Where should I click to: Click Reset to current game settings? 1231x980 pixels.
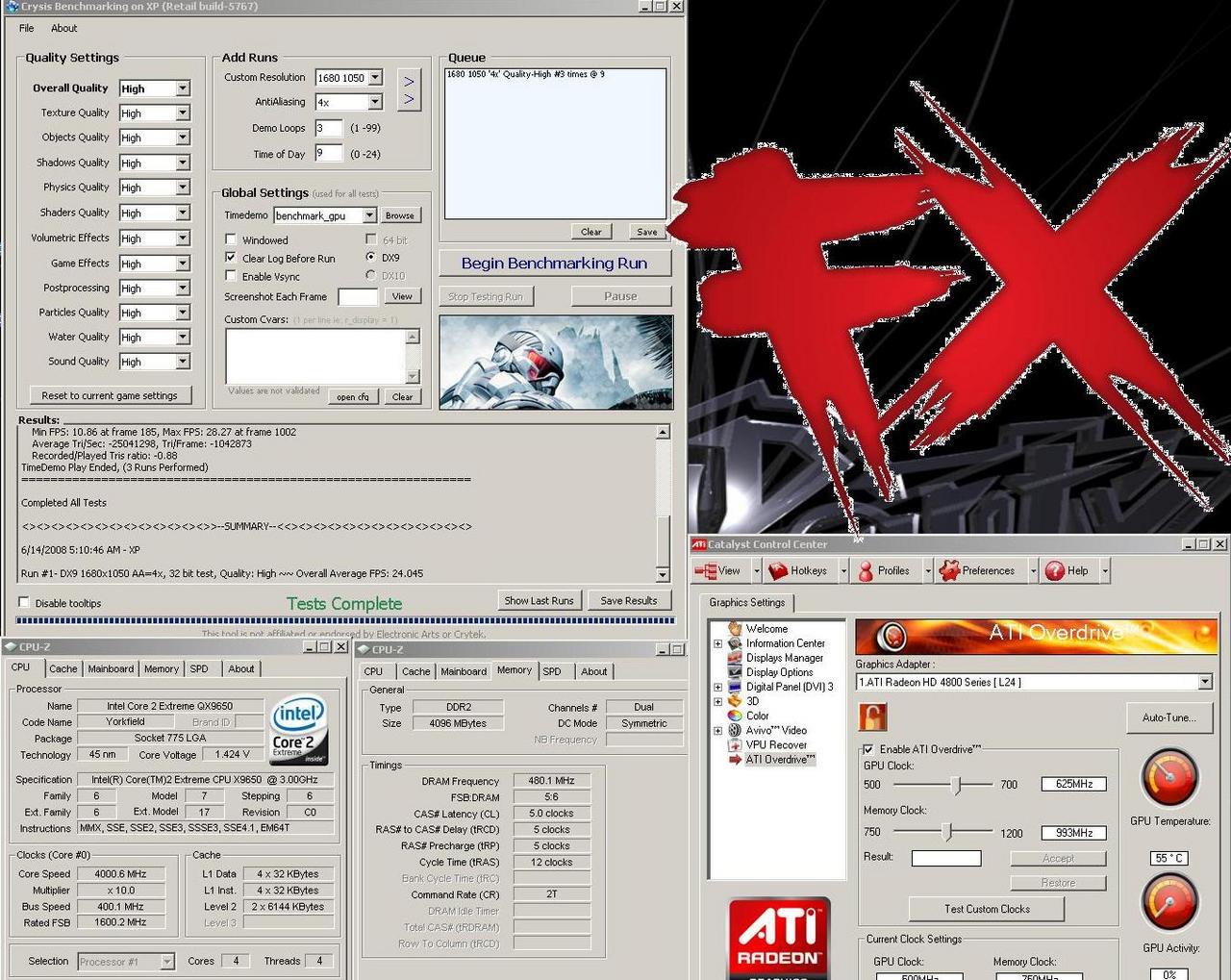110,395
